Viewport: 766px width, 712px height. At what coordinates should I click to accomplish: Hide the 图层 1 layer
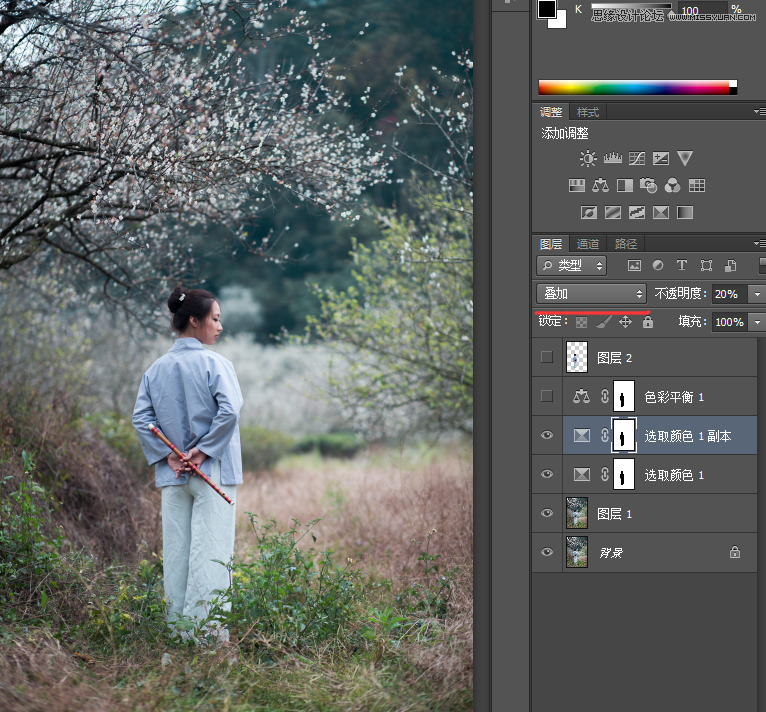[x=547, y=513]
